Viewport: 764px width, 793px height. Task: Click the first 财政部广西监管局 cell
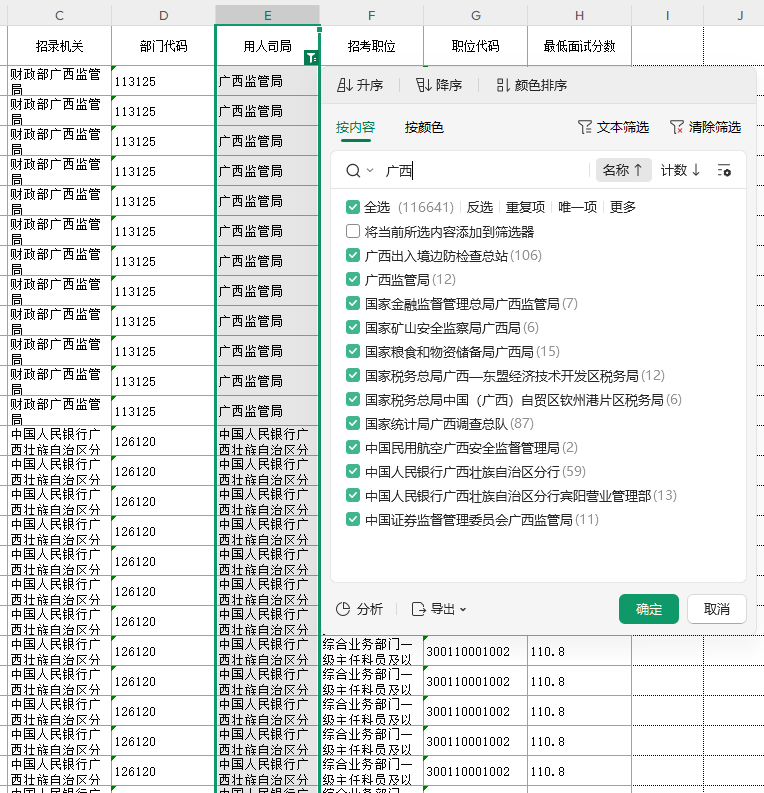point(59,81)
